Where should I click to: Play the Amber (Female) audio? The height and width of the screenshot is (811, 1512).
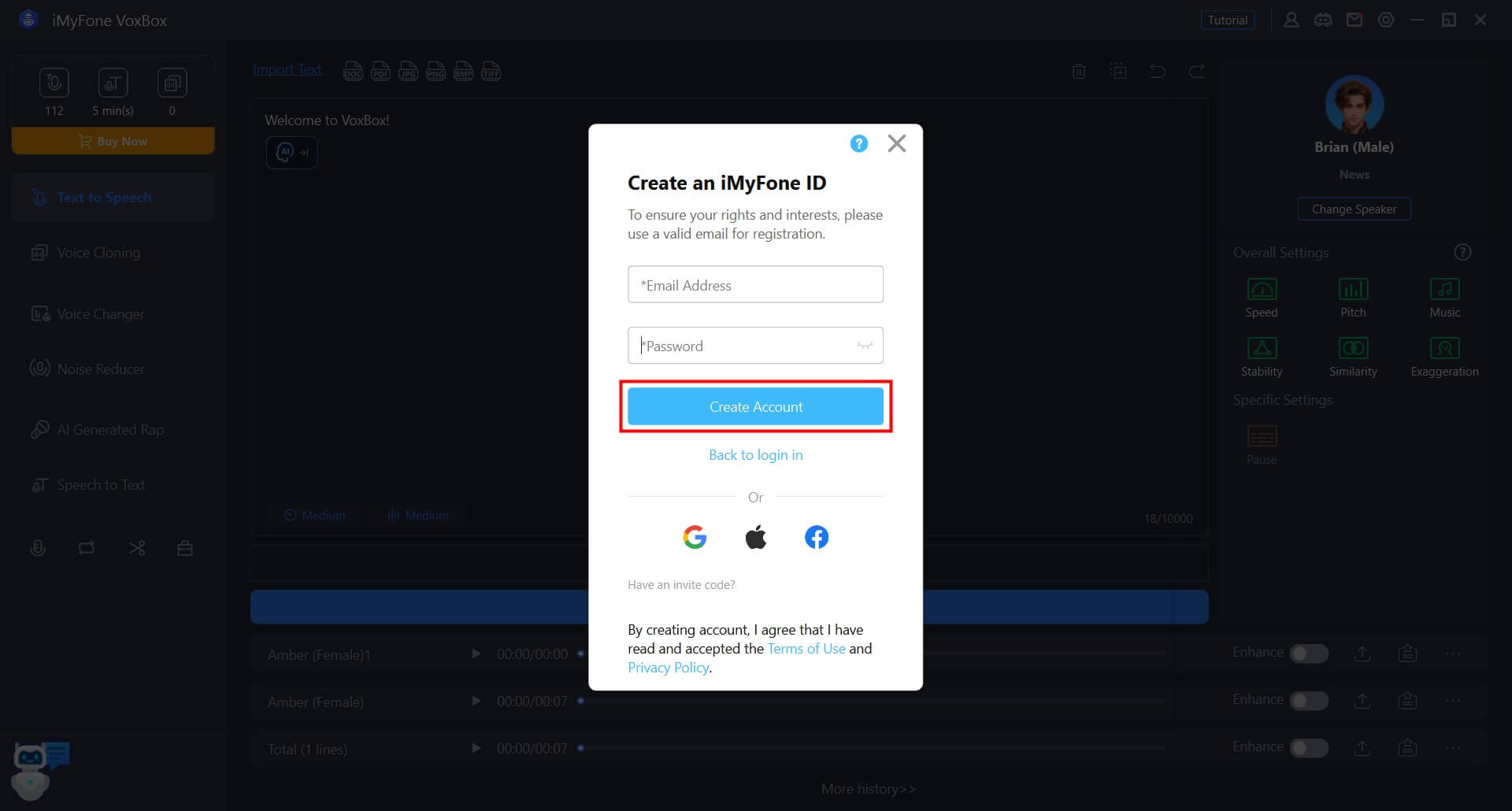476,701
